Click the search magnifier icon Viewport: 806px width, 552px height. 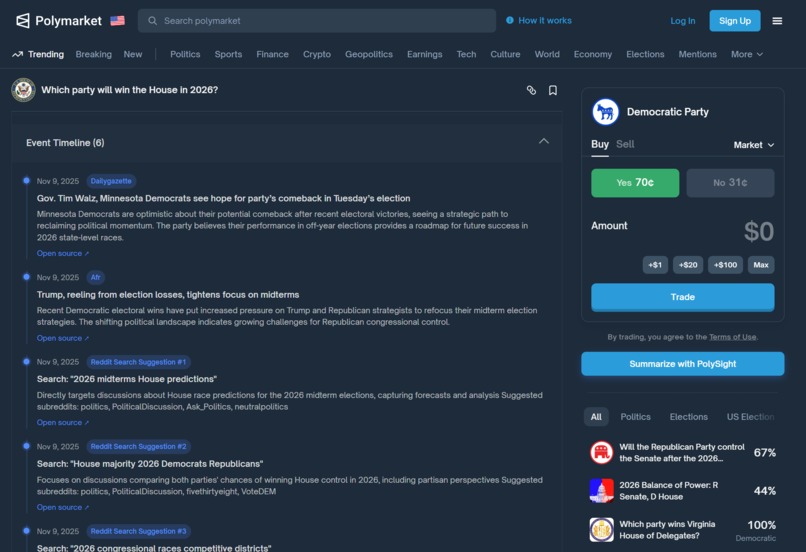[x=152, y=21]
